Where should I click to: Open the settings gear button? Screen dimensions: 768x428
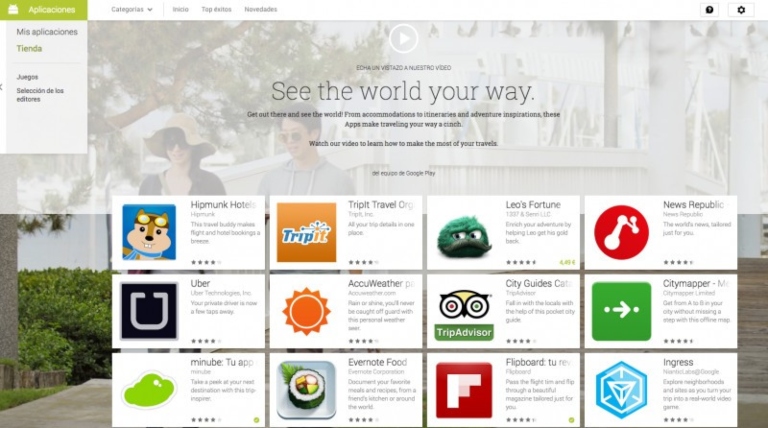point(741,9)
